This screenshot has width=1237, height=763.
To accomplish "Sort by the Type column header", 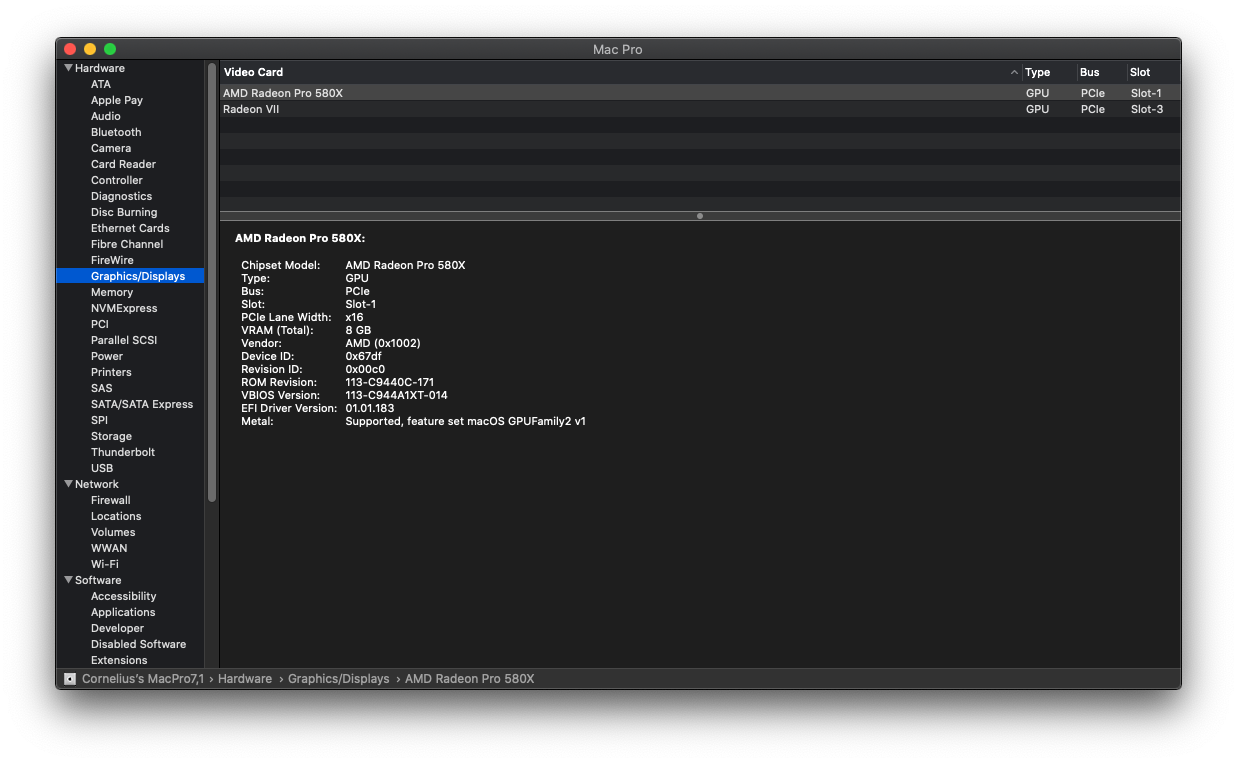I will pyautogui.click(x=1037, y=72).
